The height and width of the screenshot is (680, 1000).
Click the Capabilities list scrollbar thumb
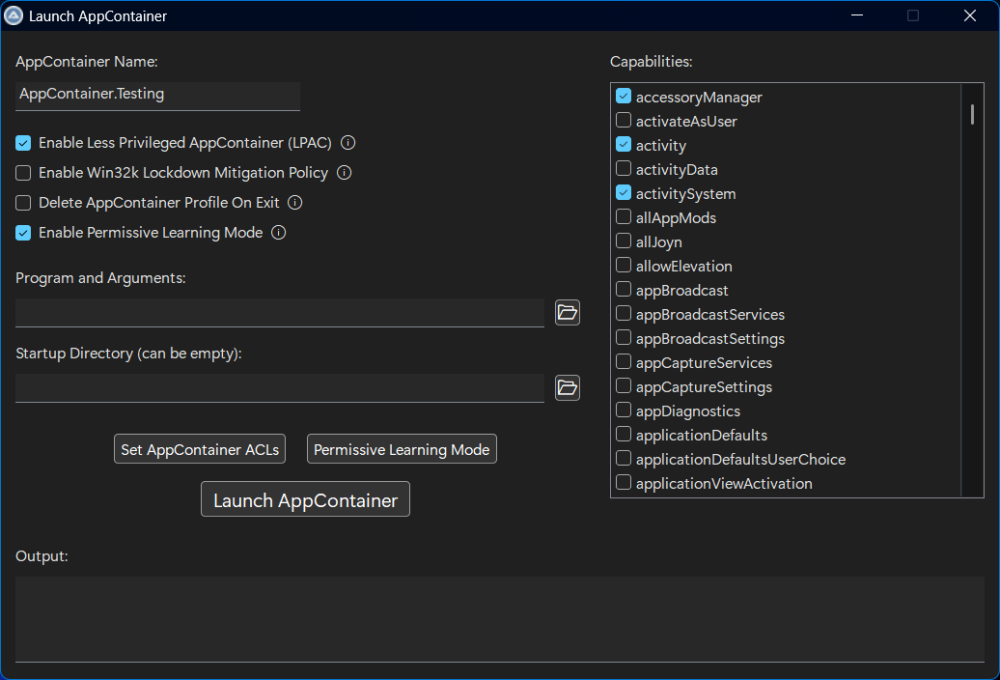coord(972,114)
